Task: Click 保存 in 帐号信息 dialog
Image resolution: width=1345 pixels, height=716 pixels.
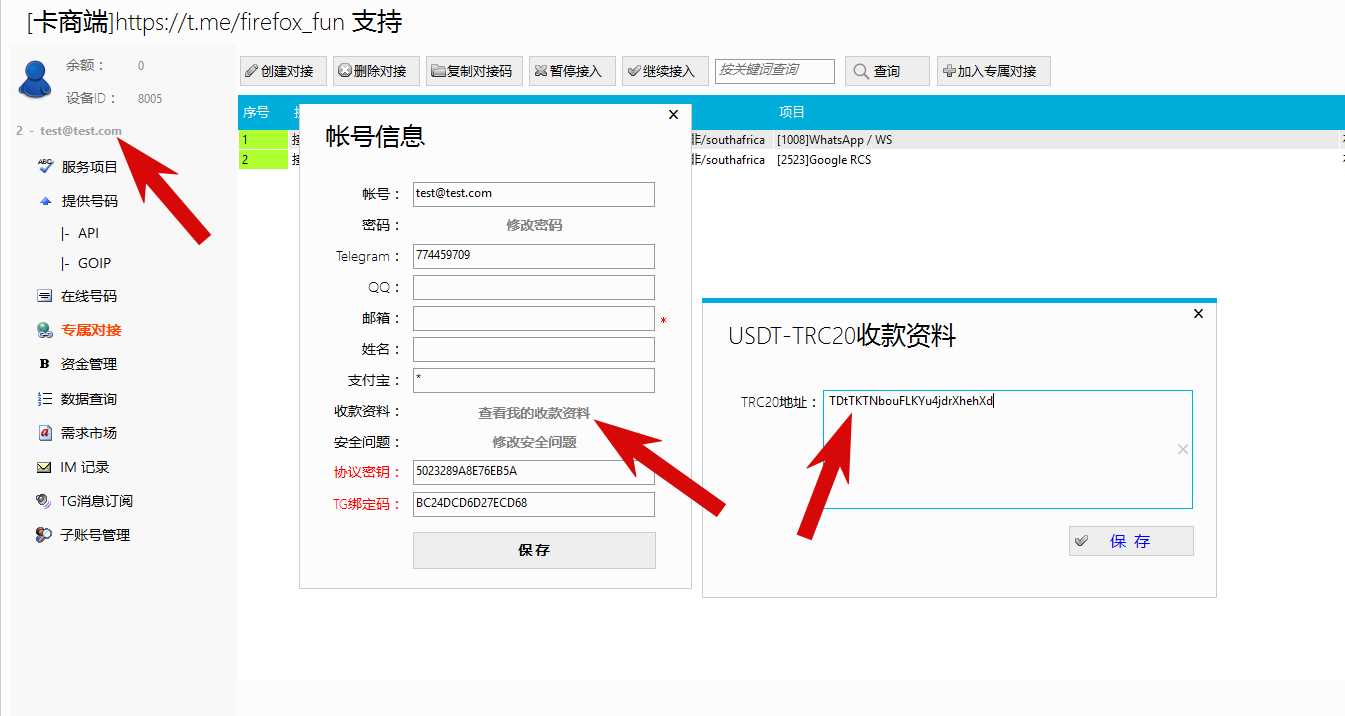Action: [534, 550]
